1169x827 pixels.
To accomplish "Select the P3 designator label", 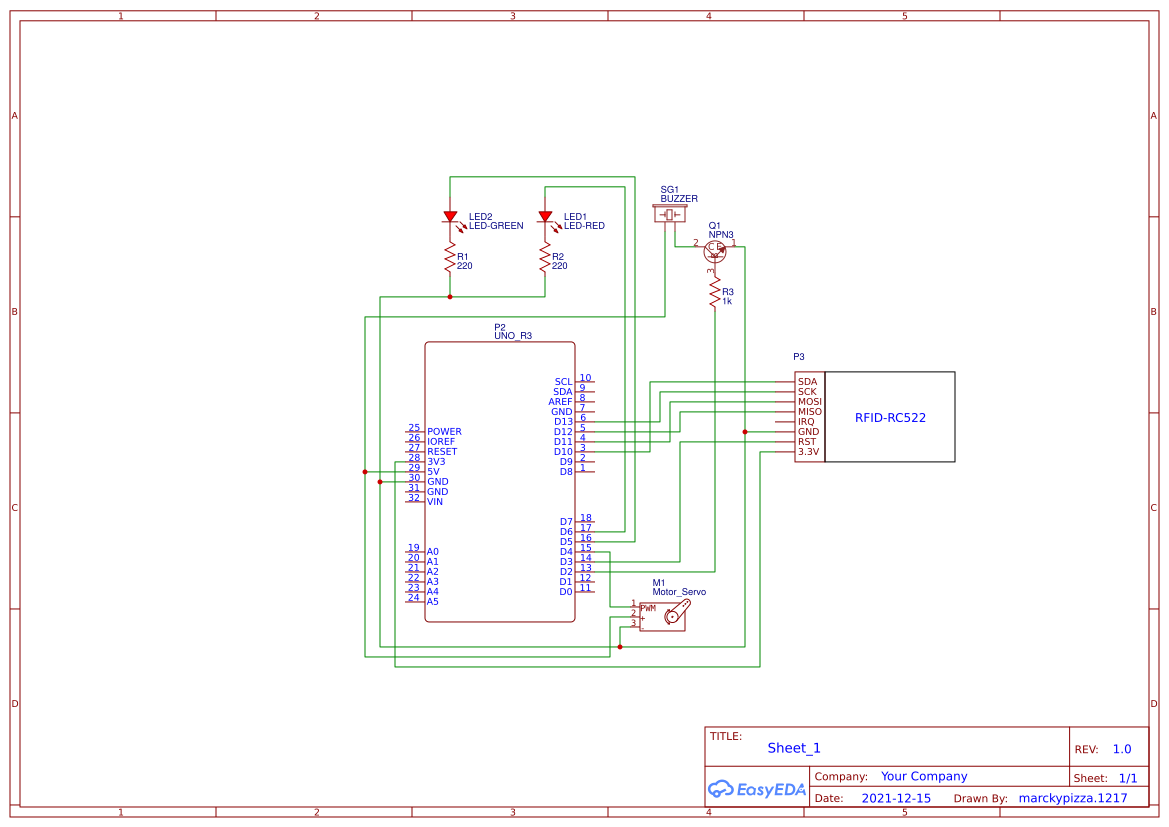I will pos(798,357).
